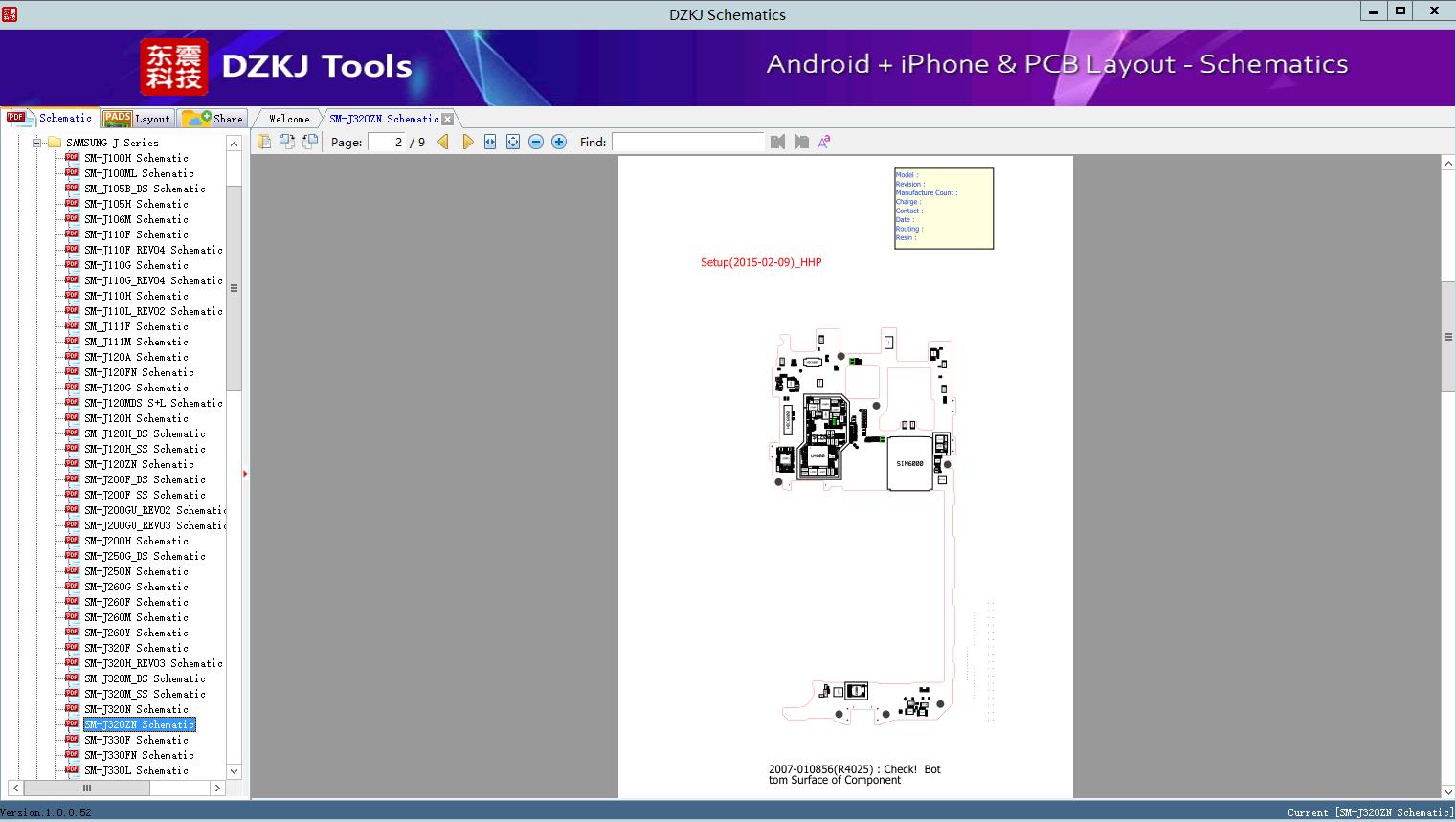Open SM-J105B_DS Schematic
The image size is (1456, 822).
pos(145,189)
